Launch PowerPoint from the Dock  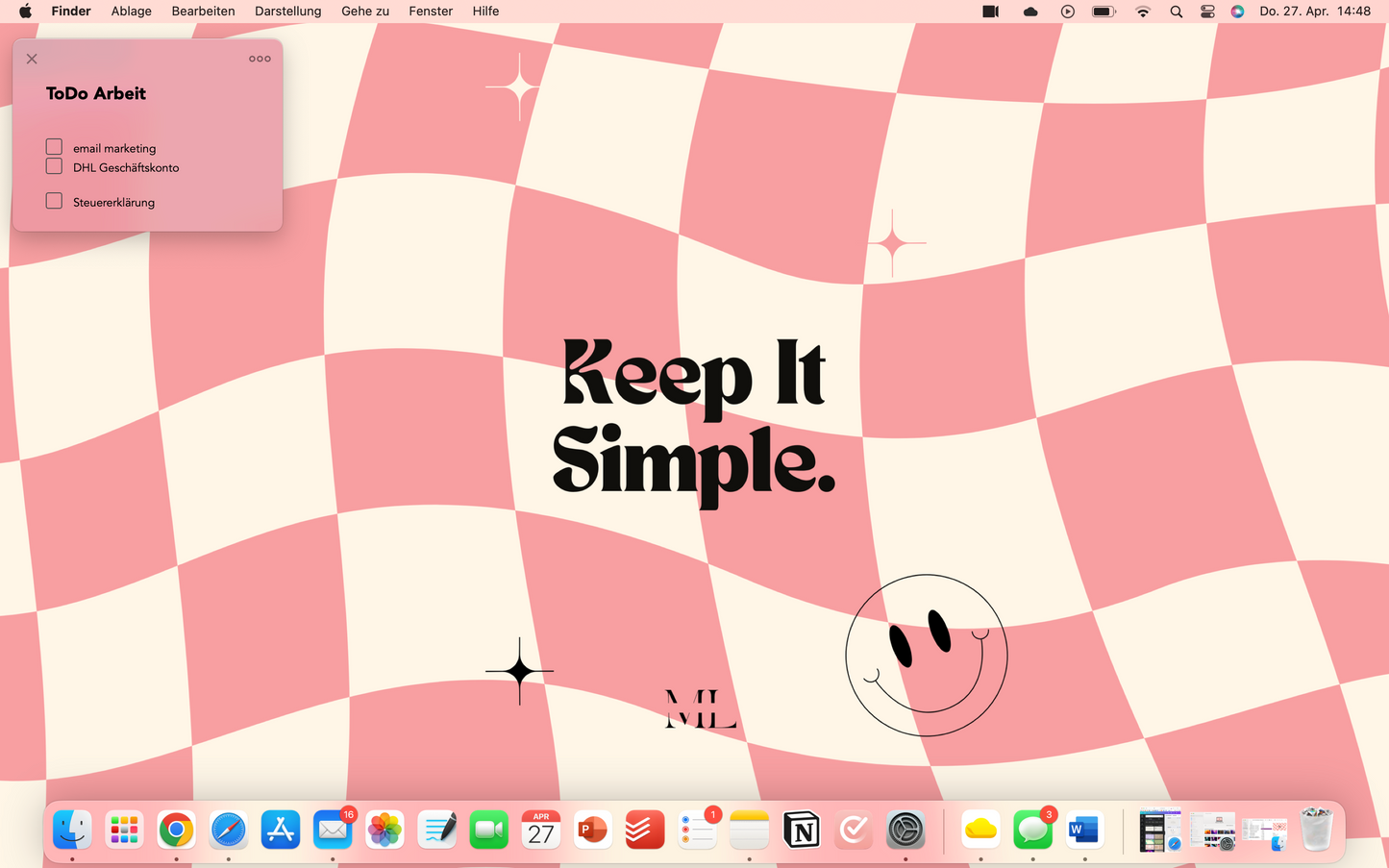tap(593, 830)
